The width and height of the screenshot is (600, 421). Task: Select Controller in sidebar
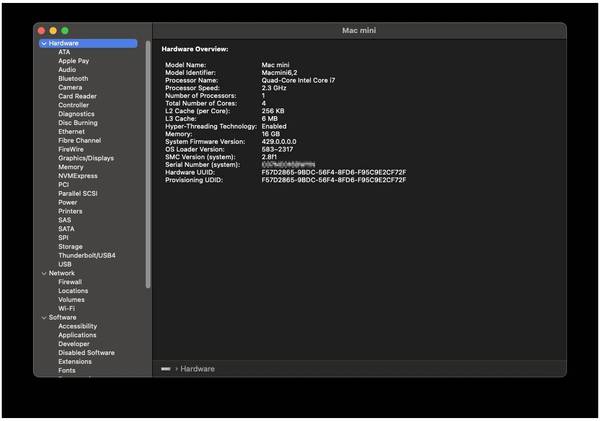click(73, 105)
